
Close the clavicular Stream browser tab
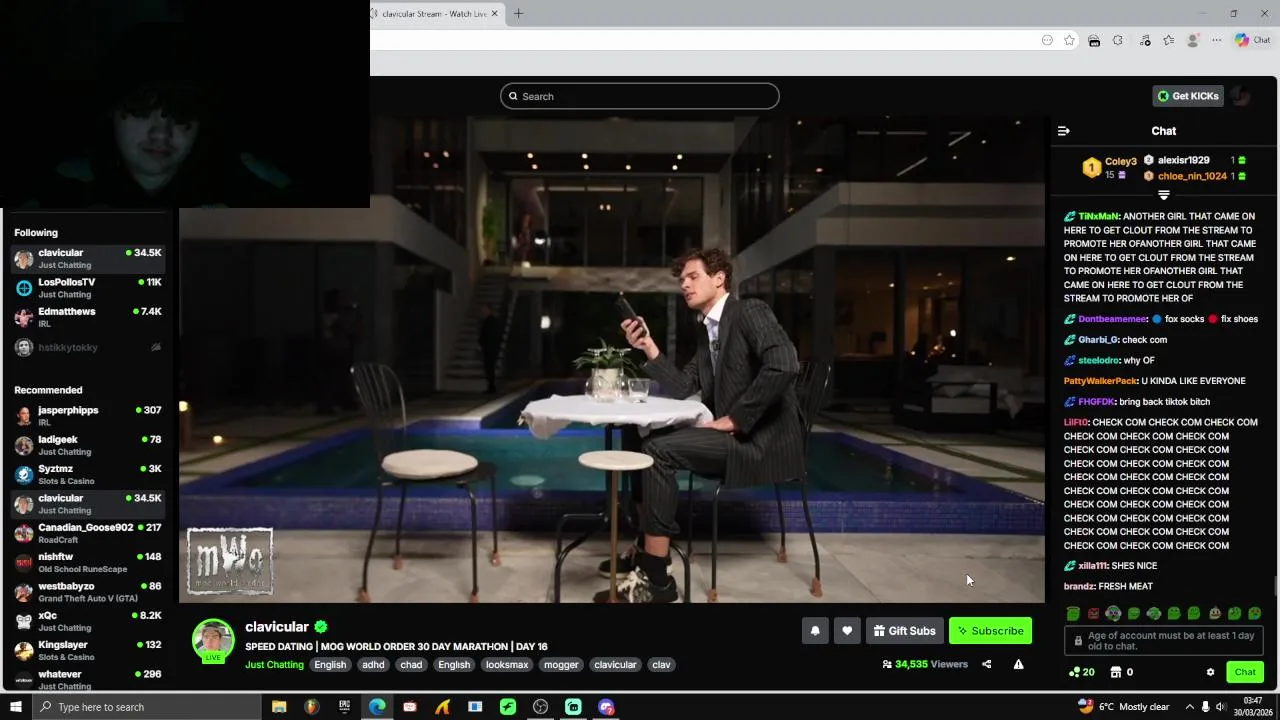tap(494, 14)
